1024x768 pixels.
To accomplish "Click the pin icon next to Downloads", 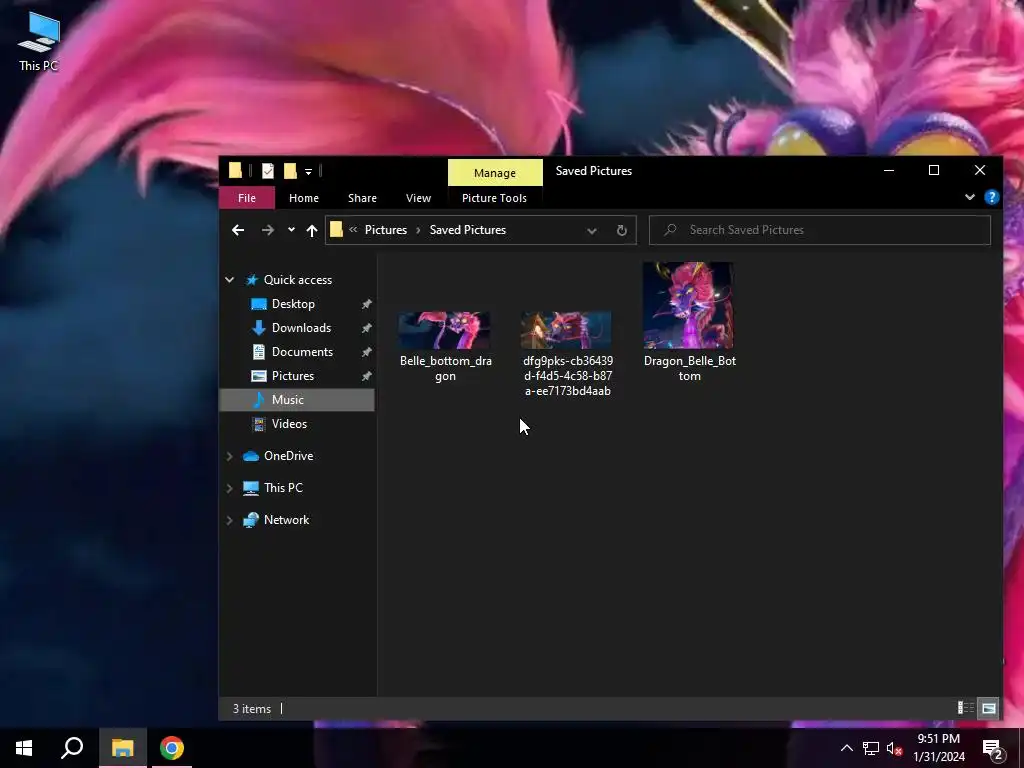I will point(366,328).
